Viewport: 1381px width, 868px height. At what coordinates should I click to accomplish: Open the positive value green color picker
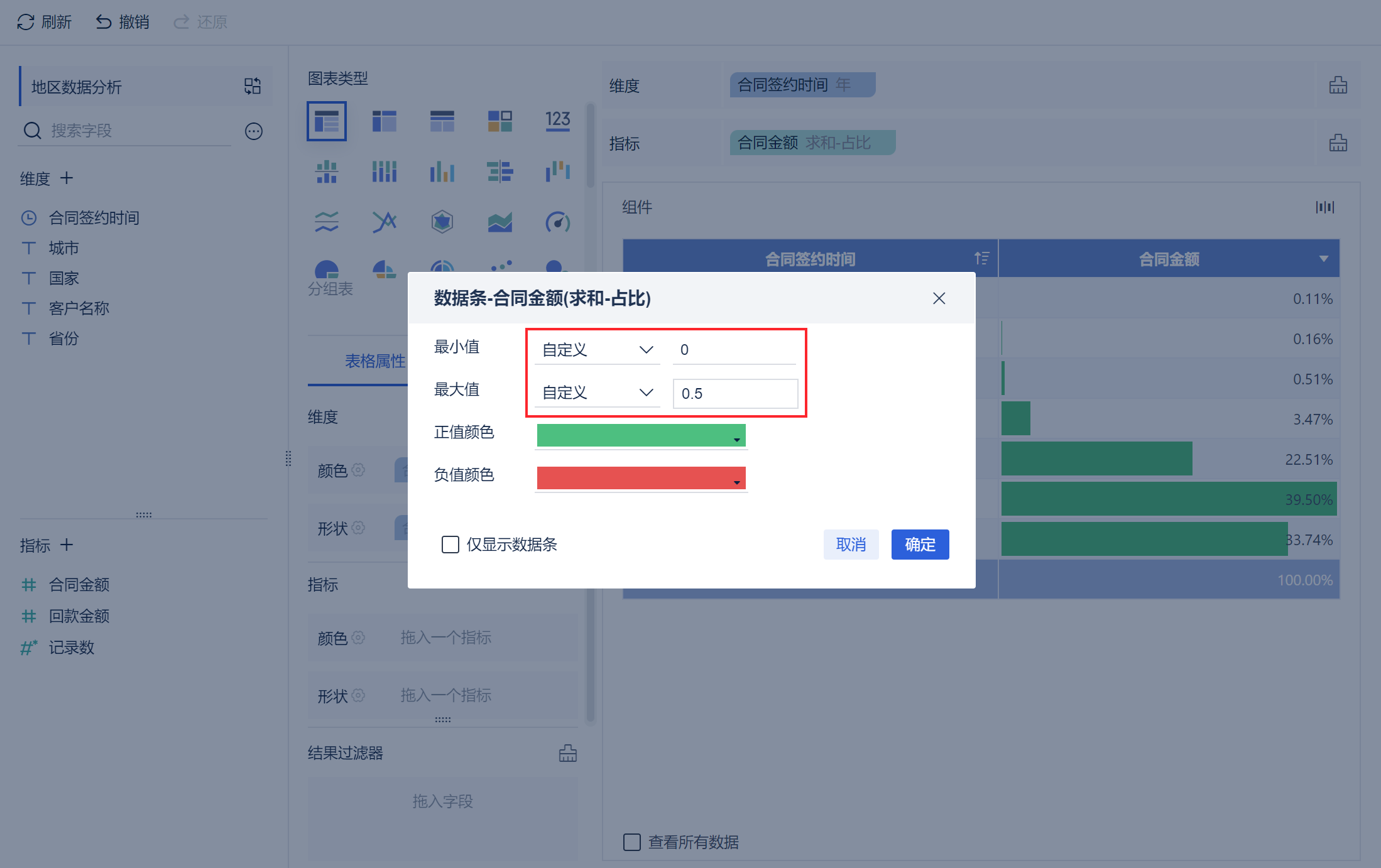coord(641,435)
